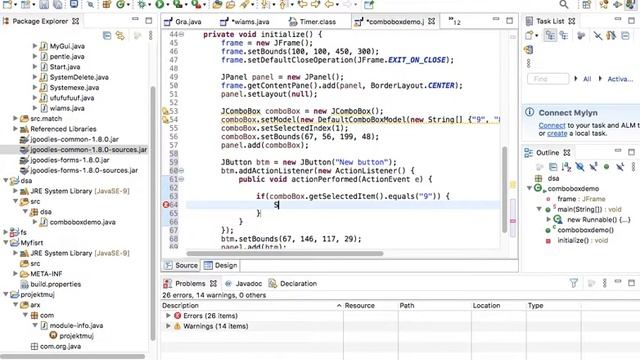
Task: Collapse the projektmuj project
Action: click(x=6, y=294)
